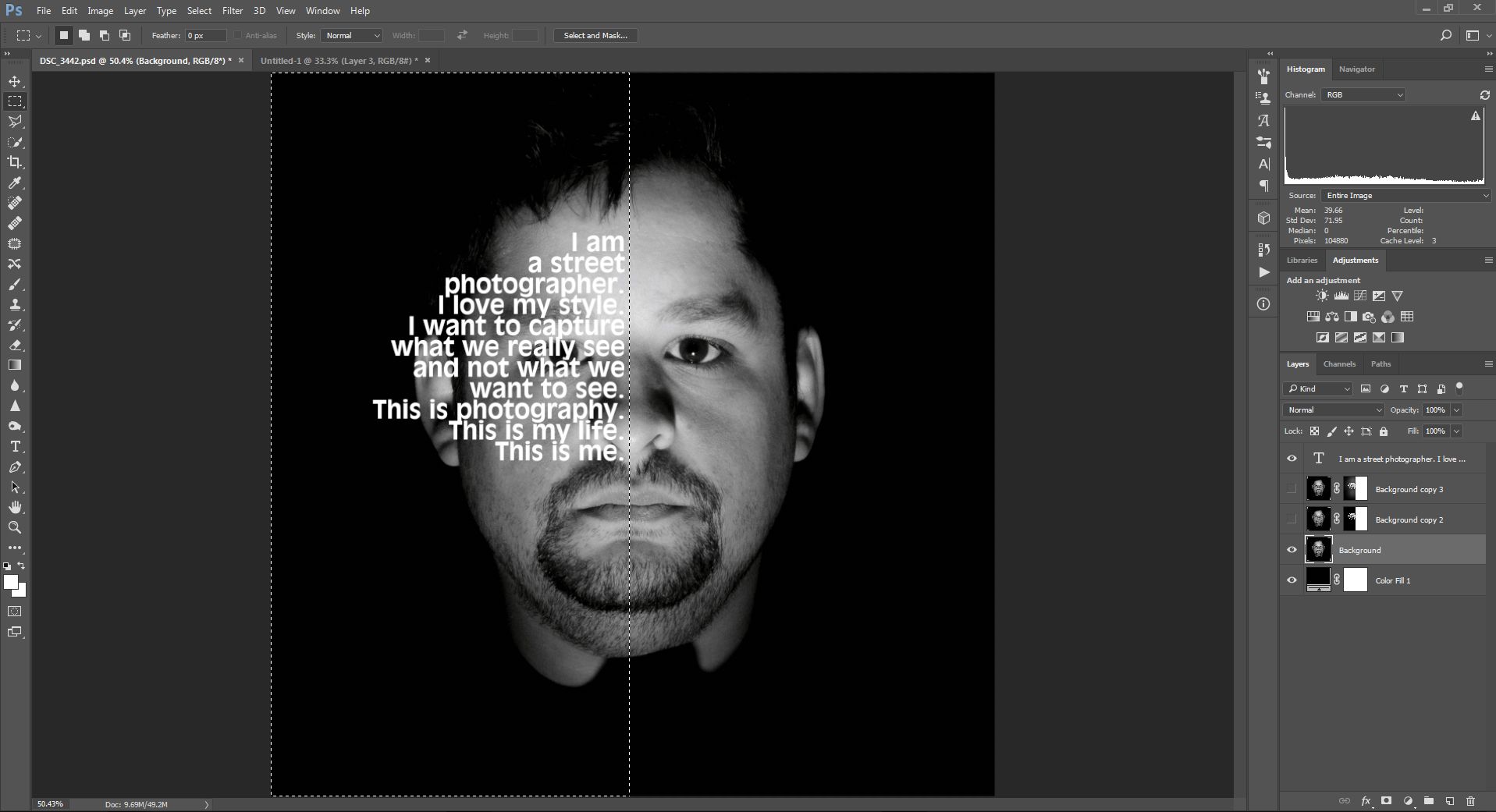Switch to the Channels tab
The width and height of the screenshot is (1496, 812).
pos(1339,363)
